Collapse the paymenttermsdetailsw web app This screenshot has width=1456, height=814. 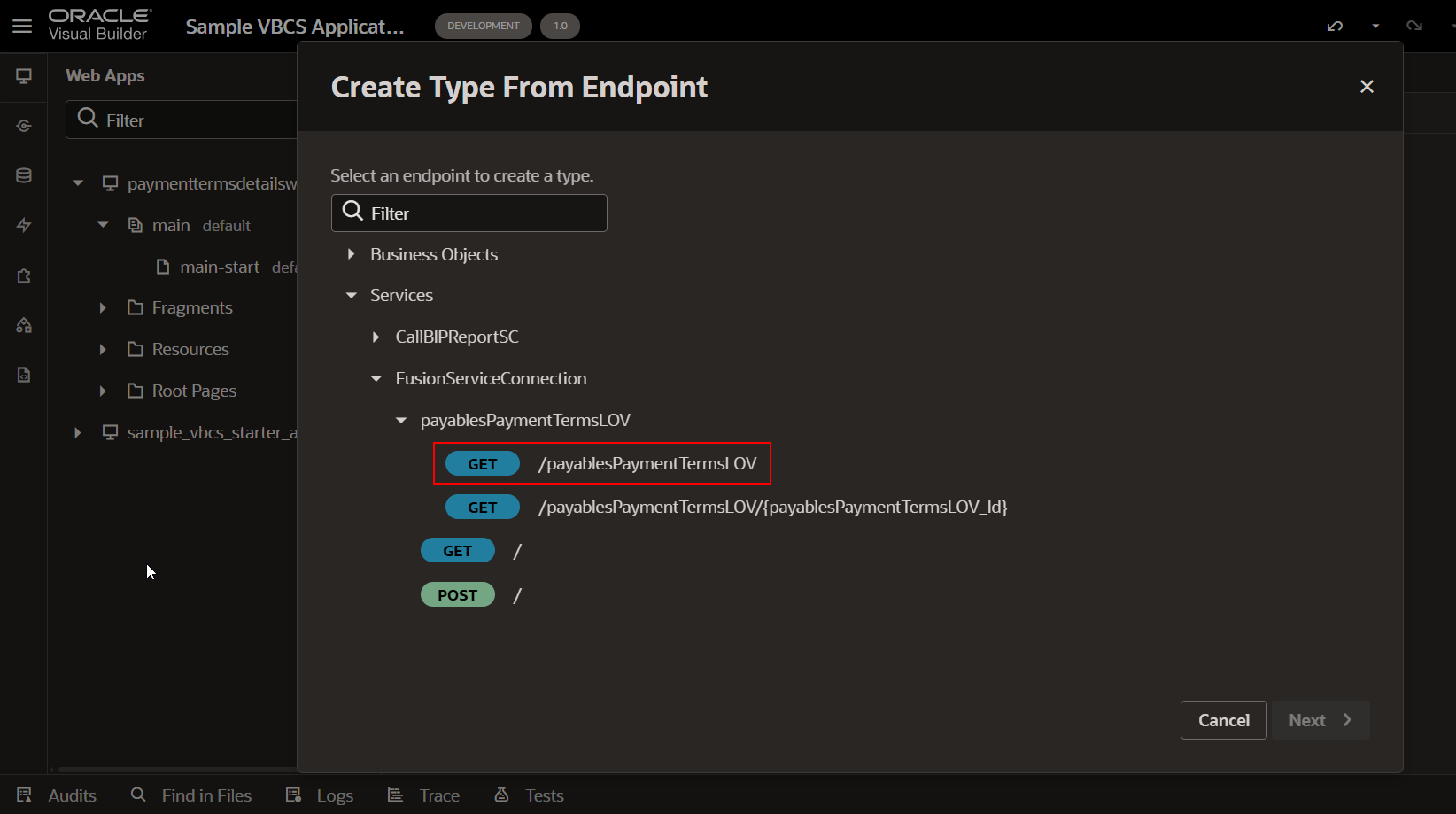pos(78,183)
